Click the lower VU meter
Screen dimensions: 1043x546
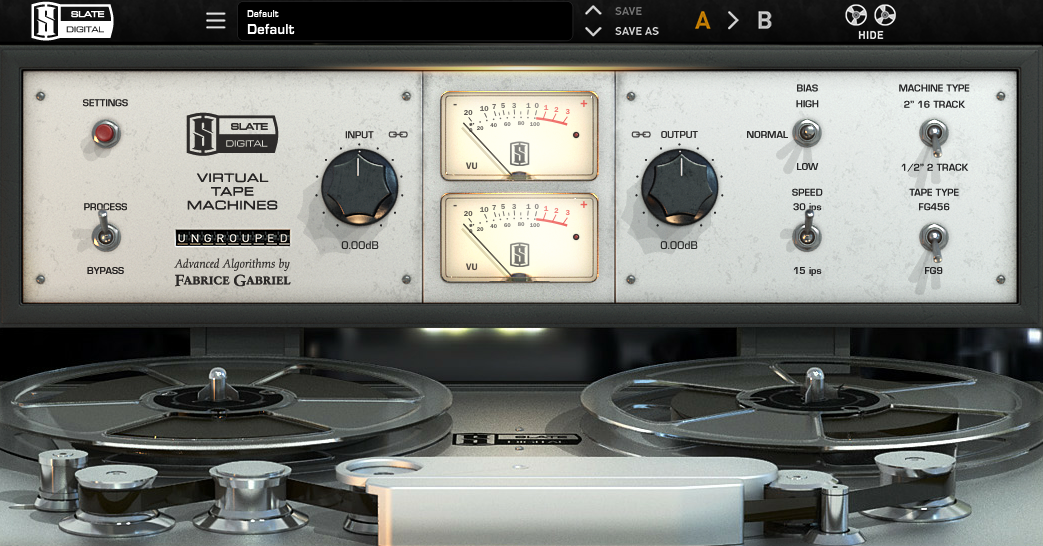519,237
